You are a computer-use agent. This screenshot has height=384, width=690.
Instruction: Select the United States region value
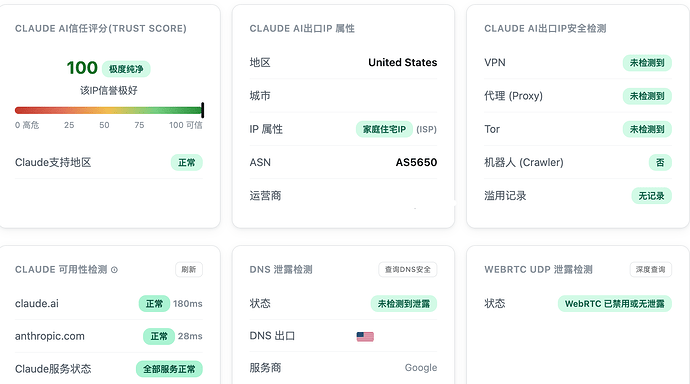(403, 62)
